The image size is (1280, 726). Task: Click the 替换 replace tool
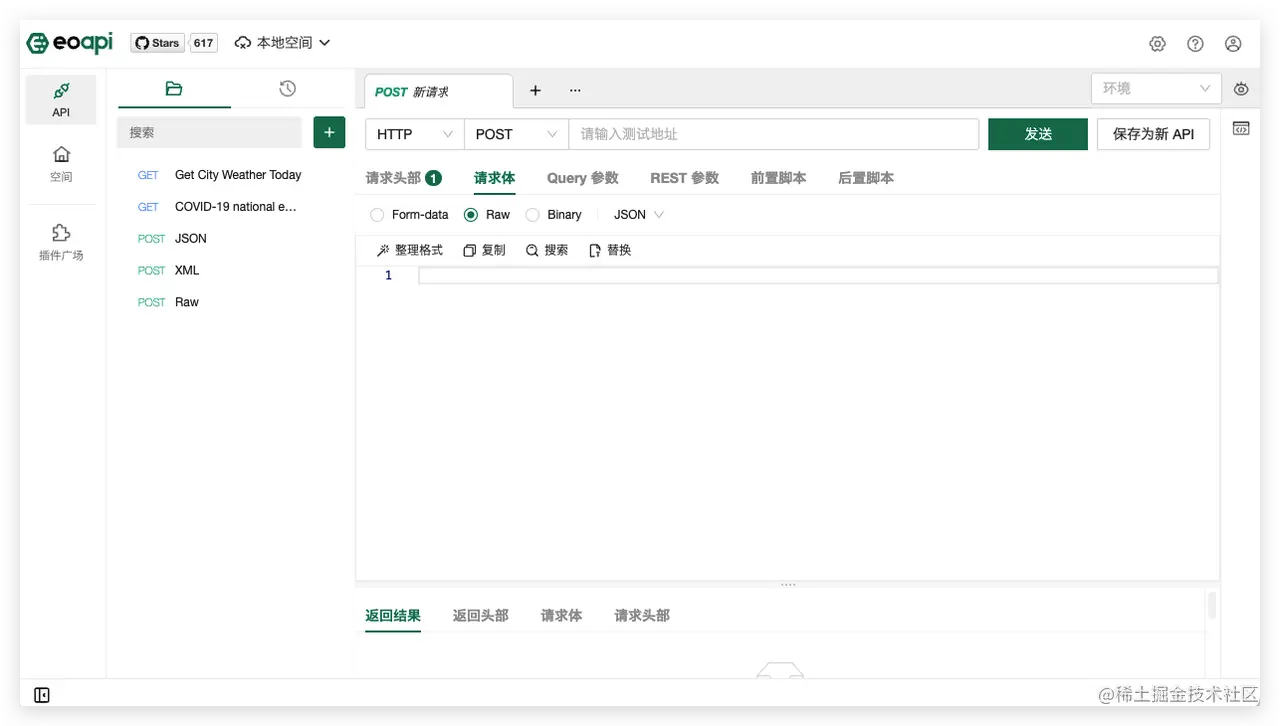610,250
